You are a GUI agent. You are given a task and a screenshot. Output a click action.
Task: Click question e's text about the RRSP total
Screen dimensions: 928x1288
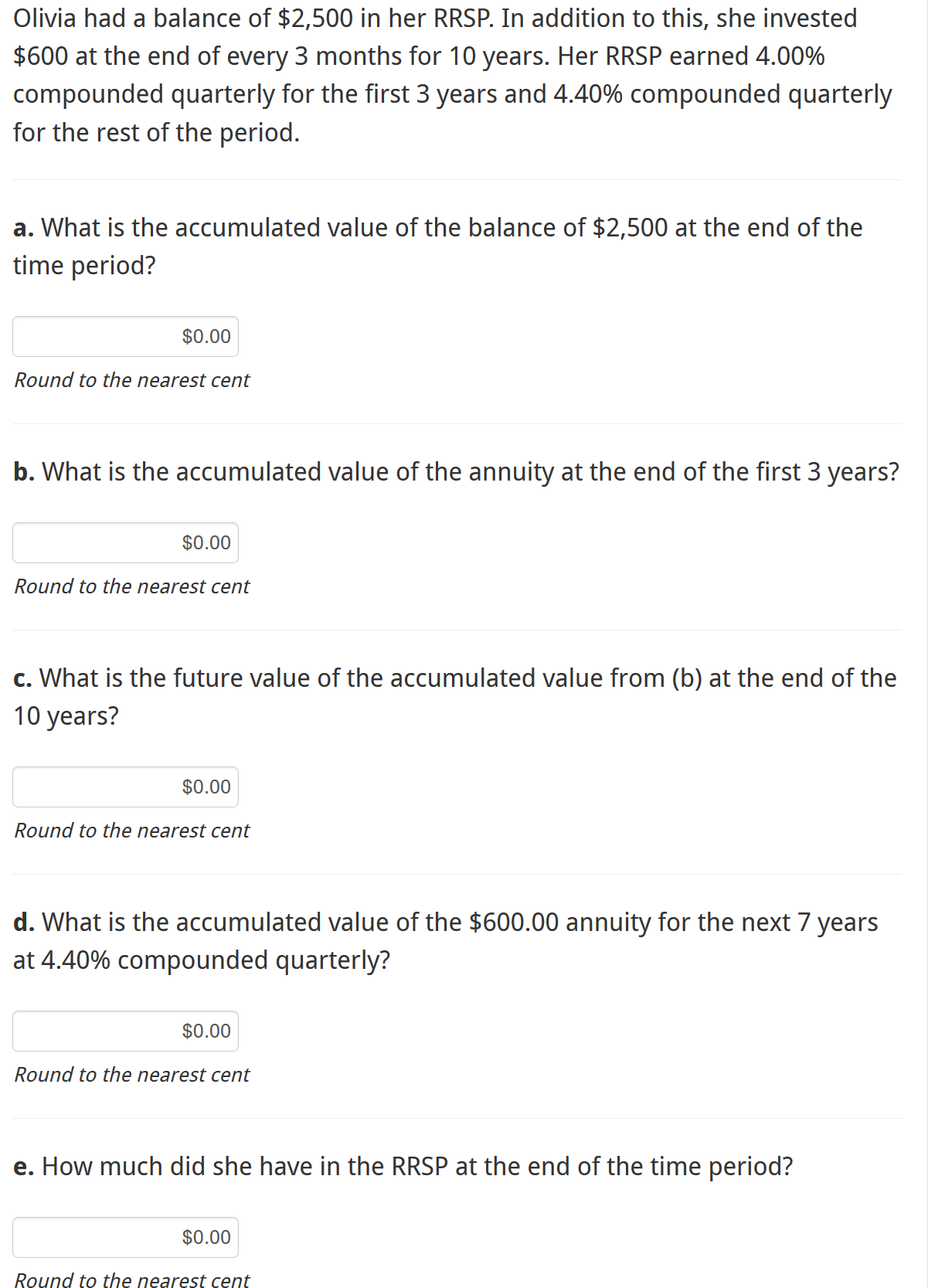point(417,1166)
